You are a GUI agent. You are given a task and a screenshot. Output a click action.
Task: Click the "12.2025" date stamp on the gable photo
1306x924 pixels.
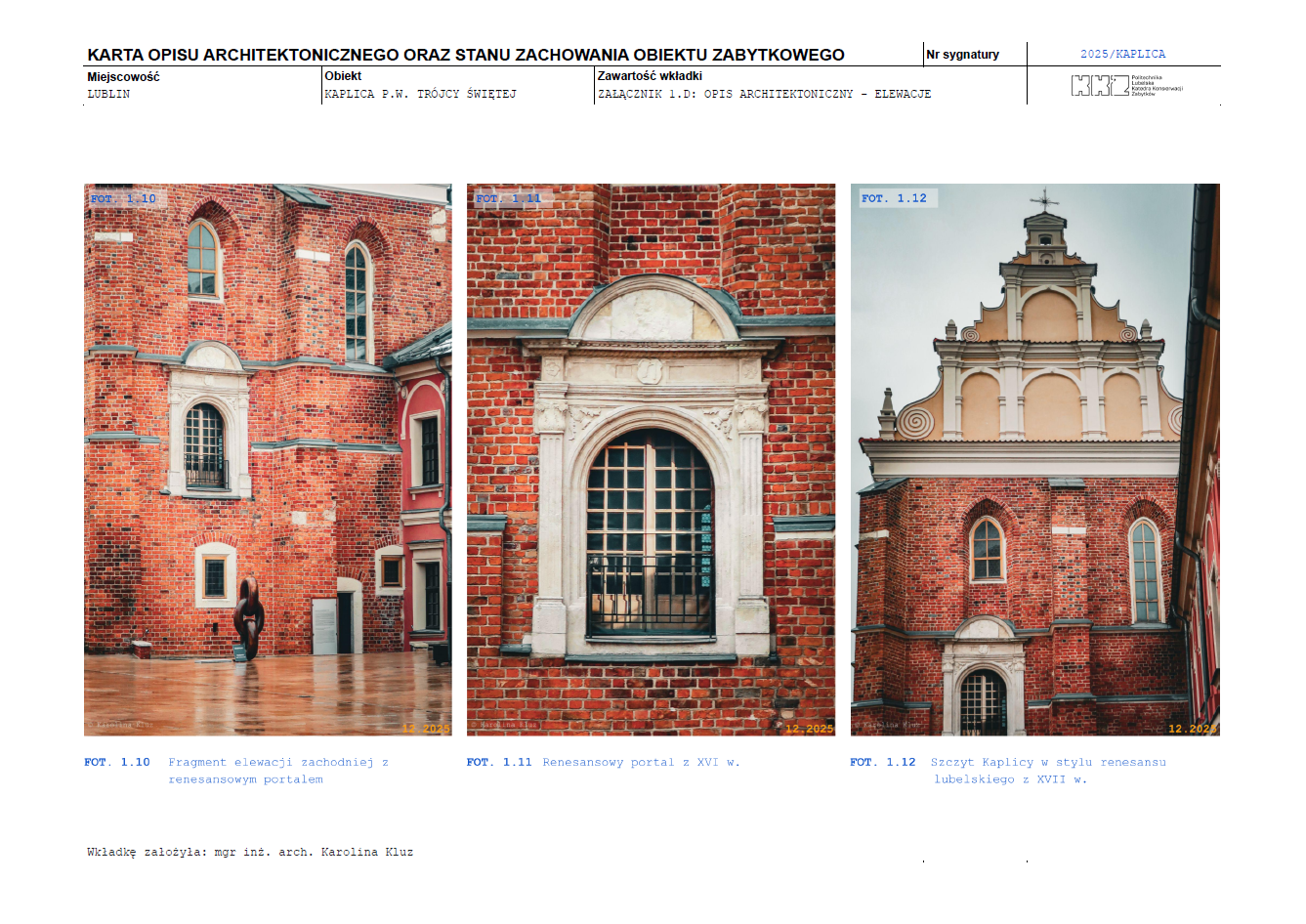pyautogui.click(x=1193, y=729)
